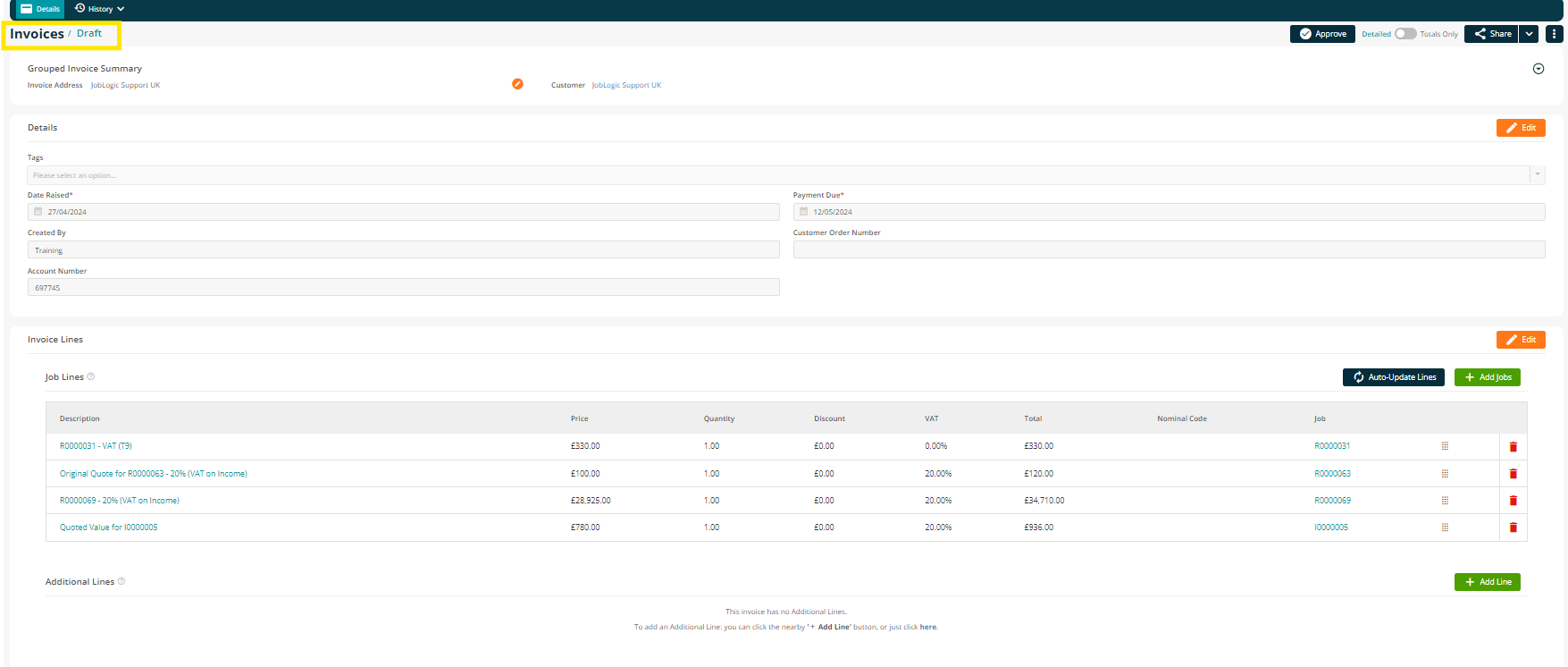Open 'R0000031 - VAT (T9)' description link
Viewport: 1568px width, 667px height.
click(x=96, y=446)
